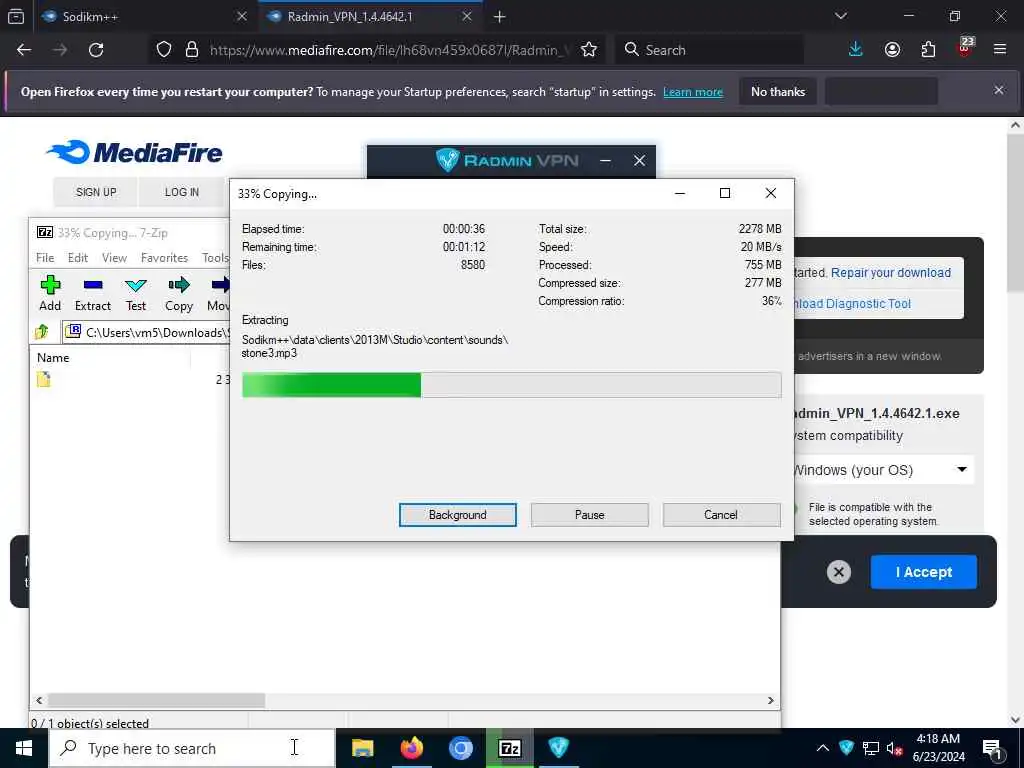
Task: Click MediaFire LOG IN button
Action: 182,192
